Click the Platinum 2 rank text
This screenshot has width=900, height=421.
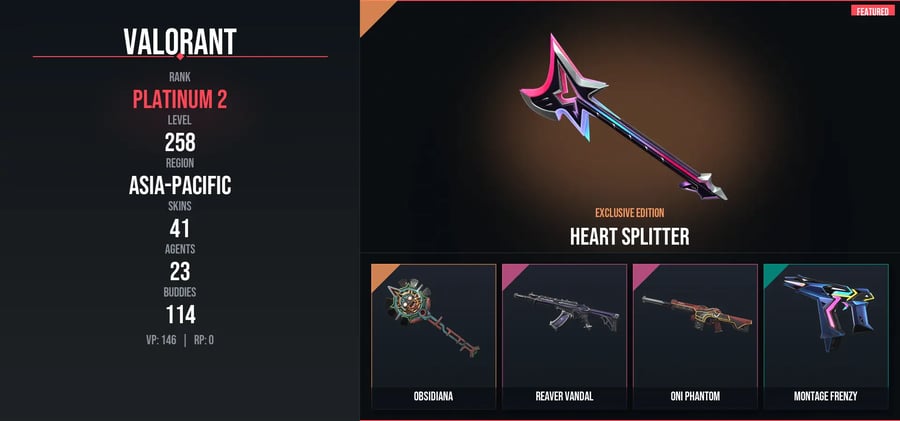click(x=180, y=99)
